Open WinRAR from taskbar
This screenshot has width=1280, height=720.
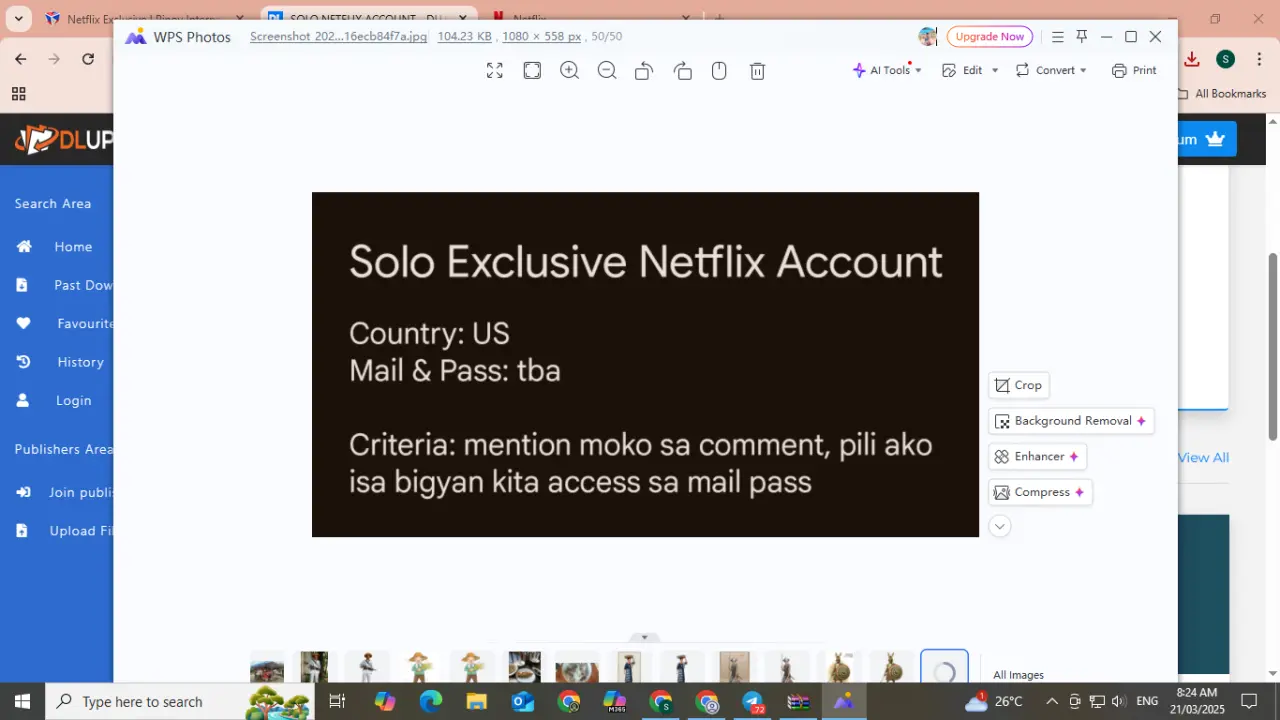798,701
